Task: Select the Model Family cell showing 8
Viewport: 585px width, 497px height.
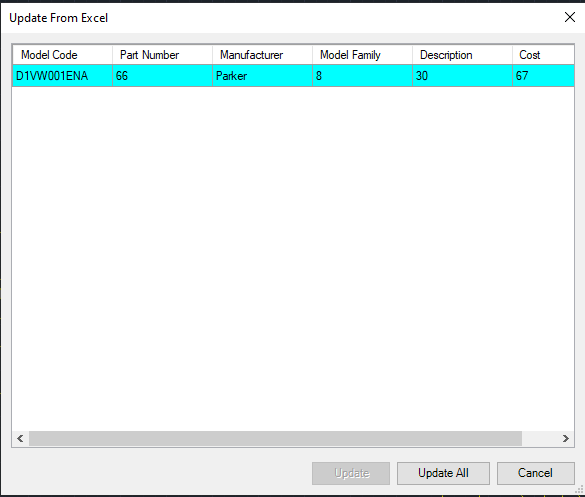Action: (362, 76)
